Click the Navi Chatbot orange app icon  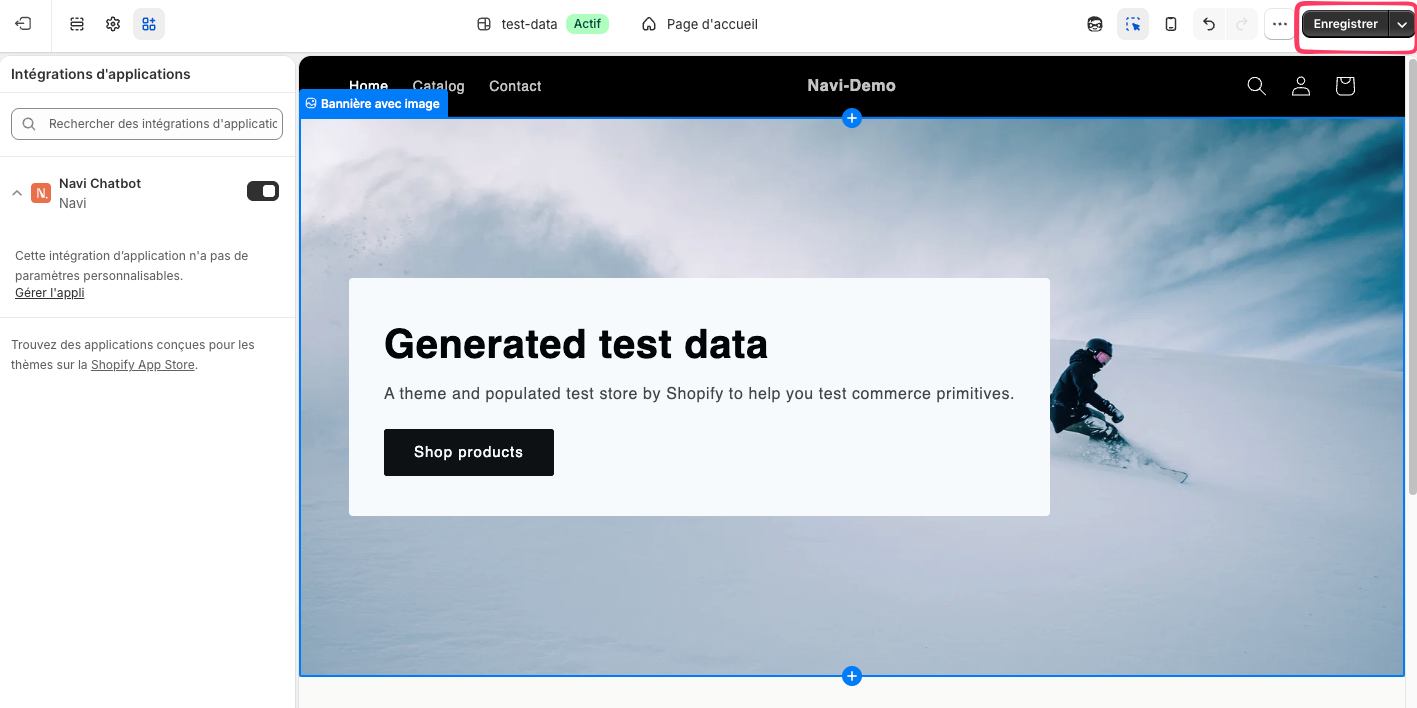(41, 193)
